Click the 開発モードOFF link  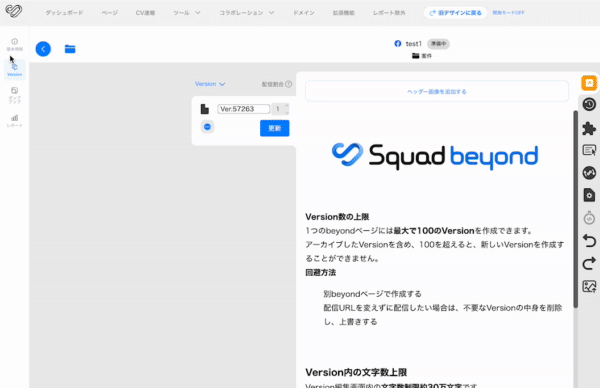(x=509, y=13)
